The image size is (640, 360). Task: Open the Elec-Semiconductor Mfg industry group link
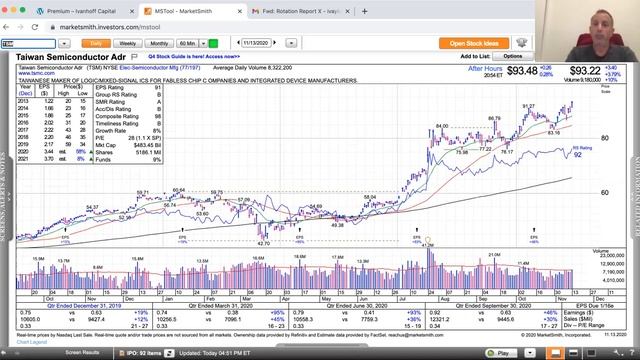pos(160,68)
